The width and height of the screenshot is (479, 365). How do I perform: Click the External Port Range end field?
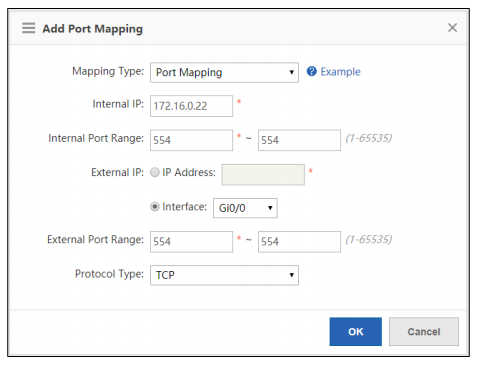299,242
